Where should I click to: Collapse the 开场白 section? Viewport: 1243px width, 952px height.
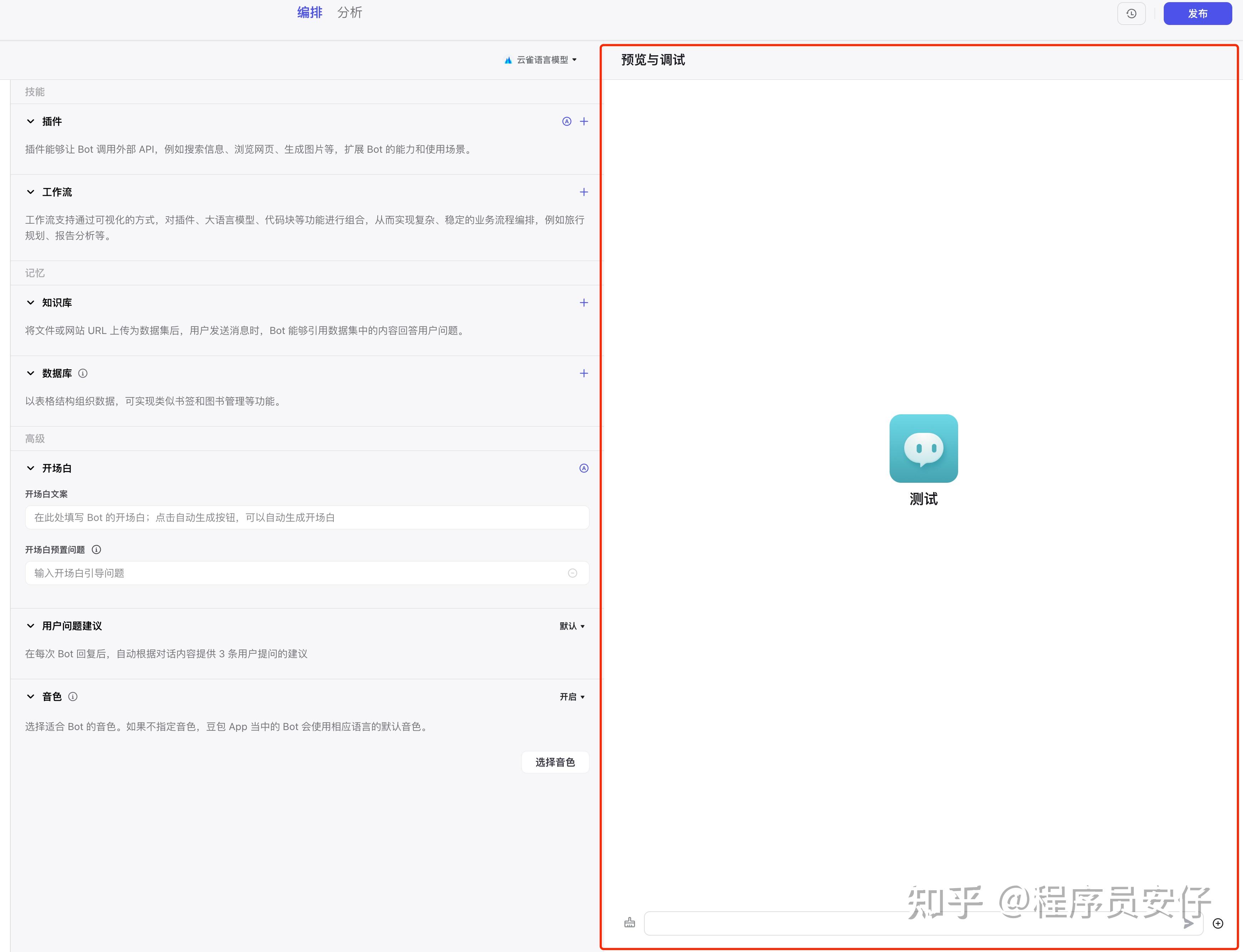[x=31, y=468]
